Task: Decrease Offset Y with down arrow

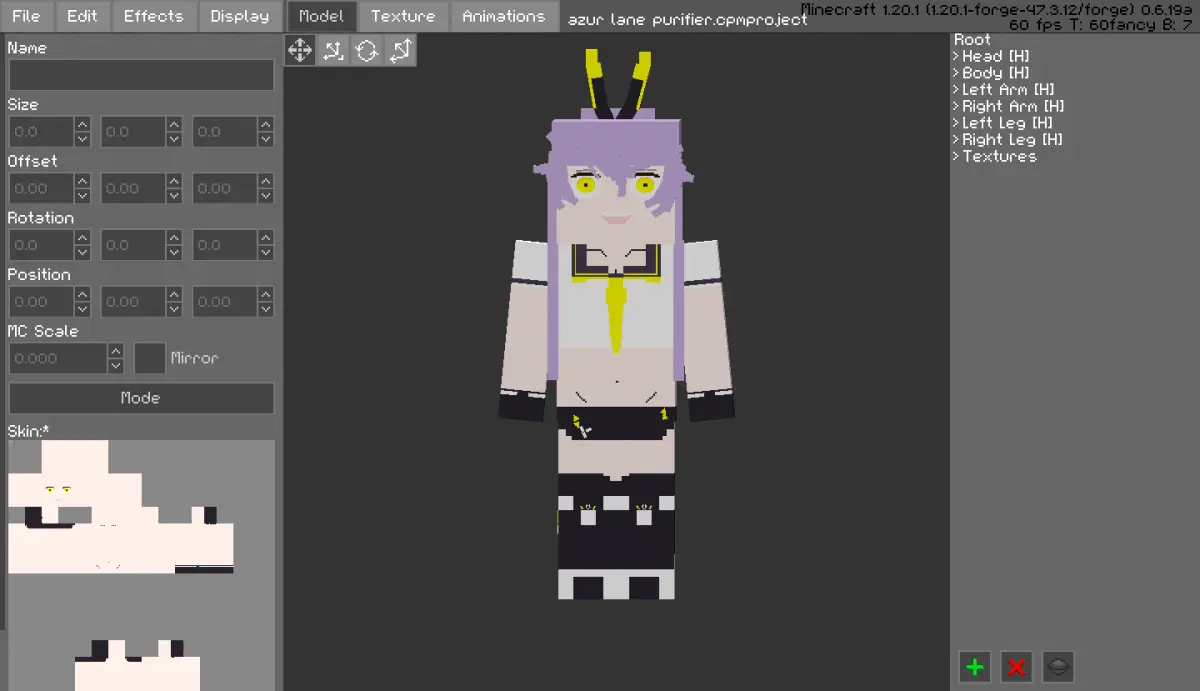Action: [174, 196]
